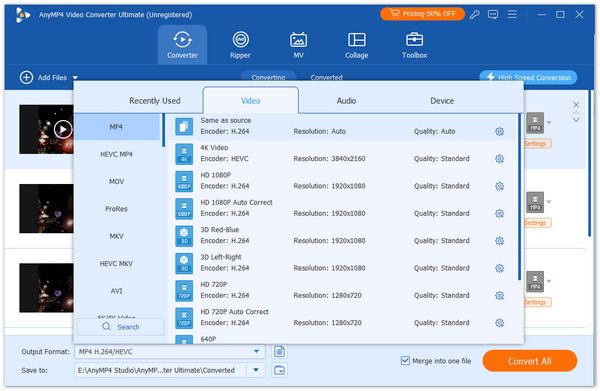The width and height of the screenshot is (600, 391).
Task: Select HEVC MP4 in the format list
Action: pyautogui.click(x=117, y=154)
